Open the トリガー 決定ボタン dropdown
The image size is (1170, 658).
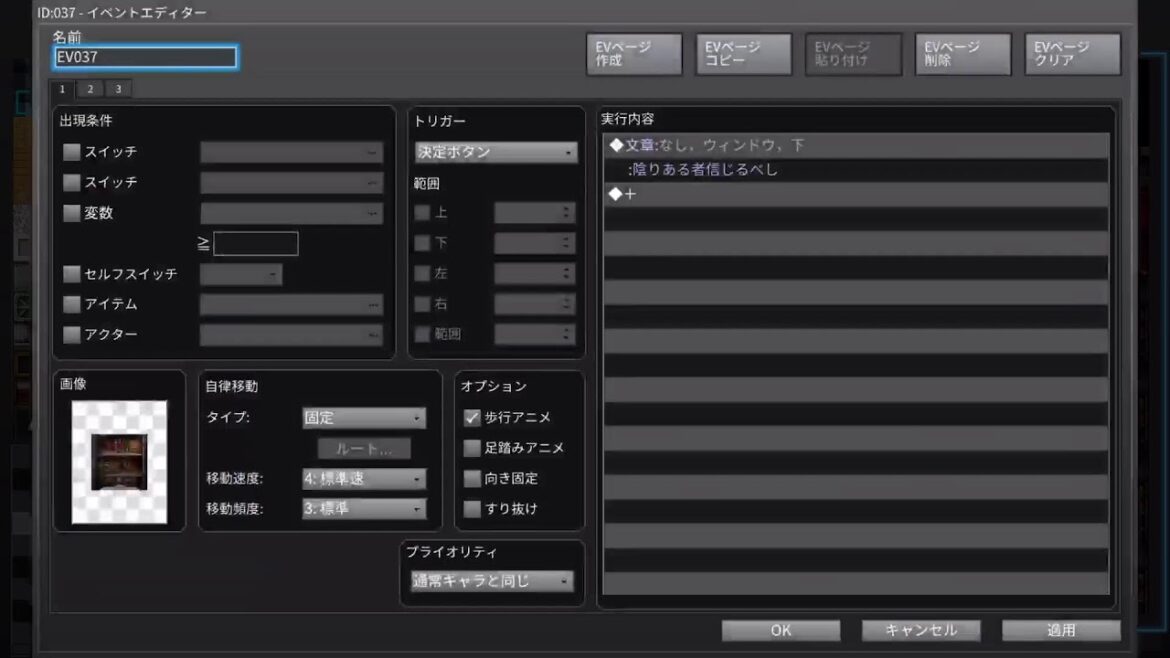496,153
